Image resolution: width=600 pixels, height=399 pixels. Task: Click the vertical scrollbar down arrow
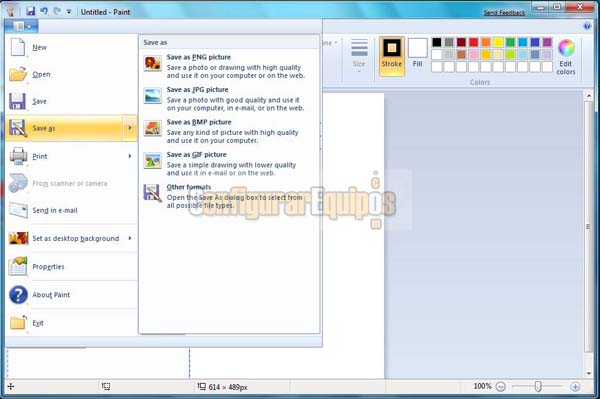click(x=589, y=373)
